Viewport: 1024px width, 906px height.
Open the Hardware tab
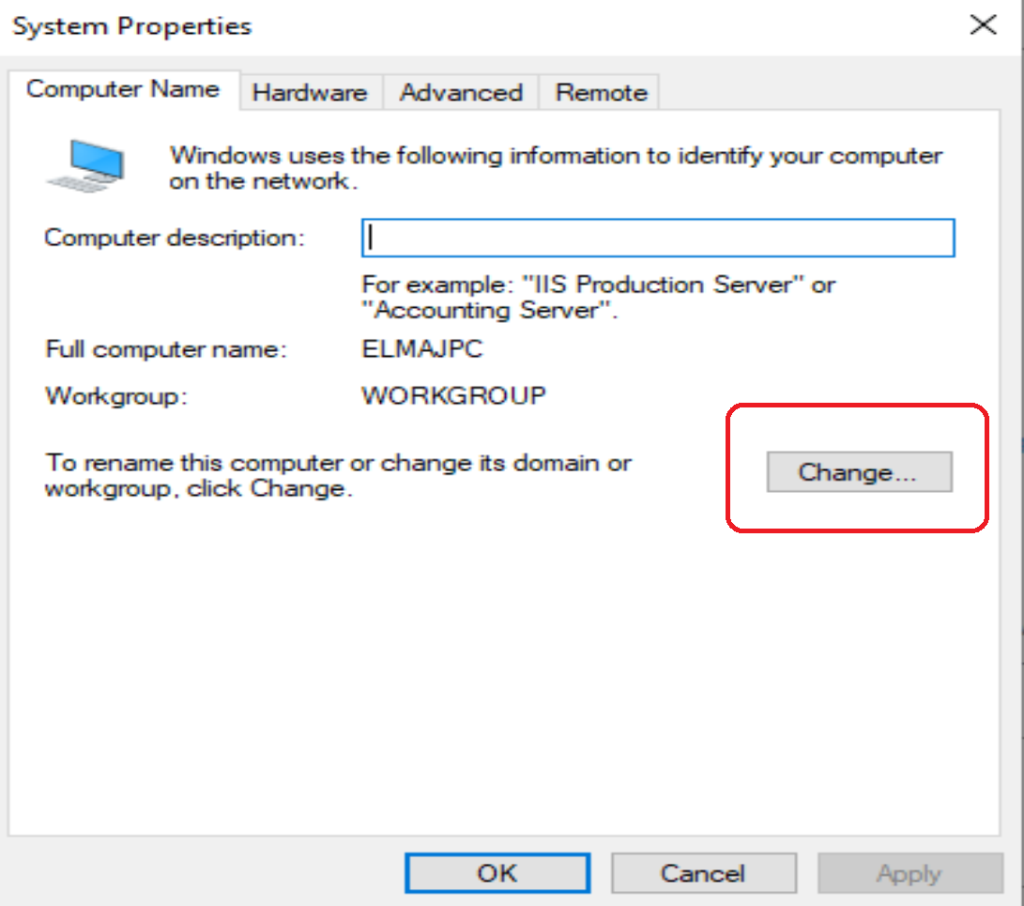tap(310, 93)
